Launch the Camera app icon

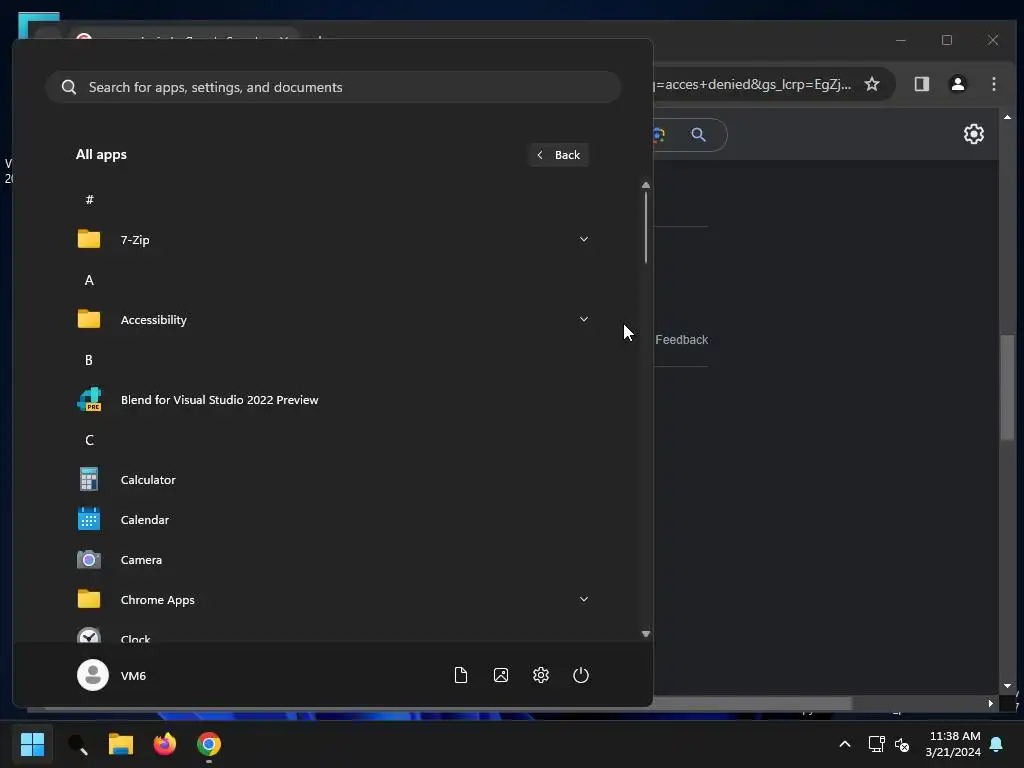[89, 560]
